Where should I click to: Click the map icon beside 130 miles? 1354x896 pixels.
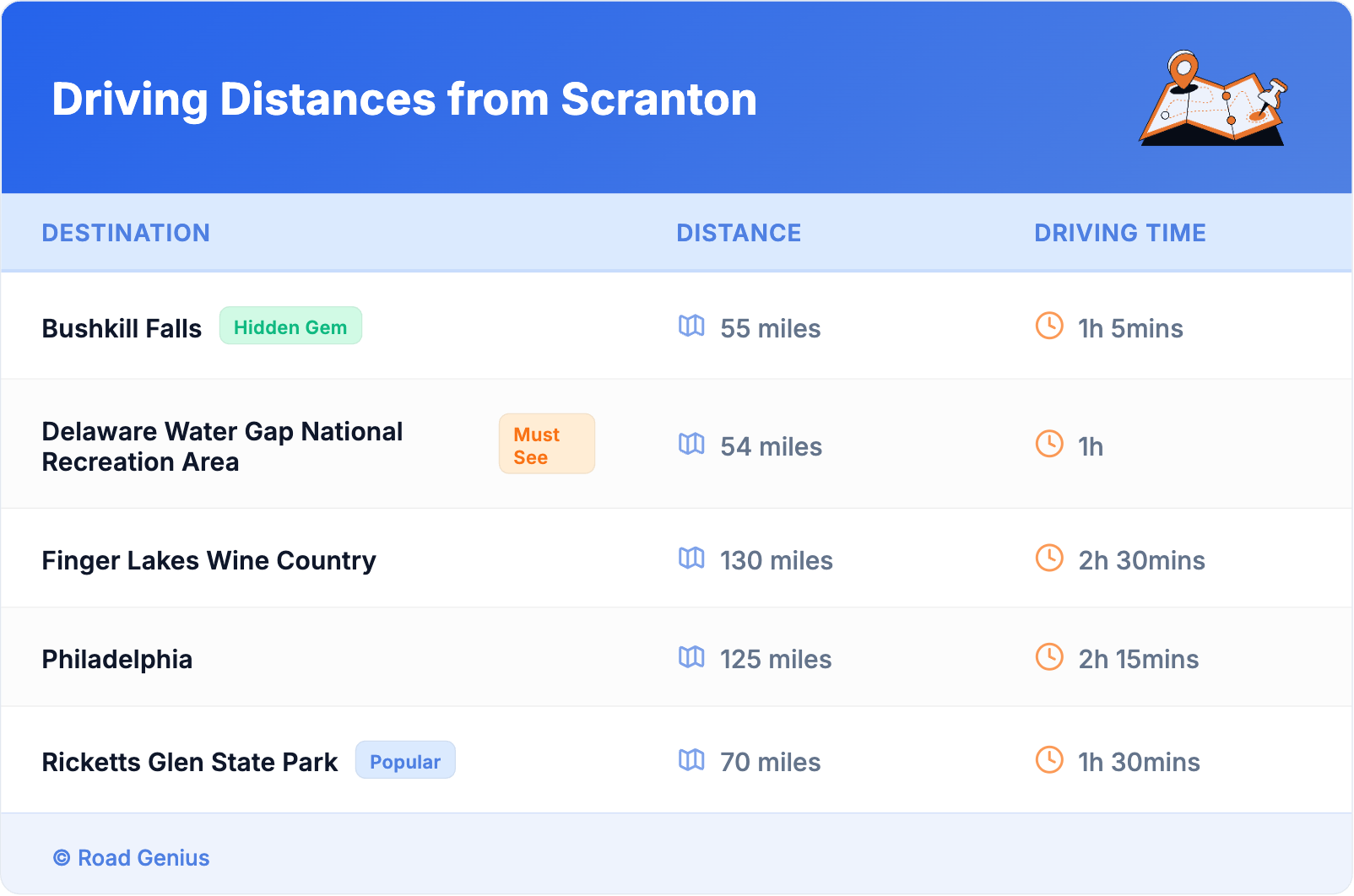pyautogui.click(x=691, y=558)
